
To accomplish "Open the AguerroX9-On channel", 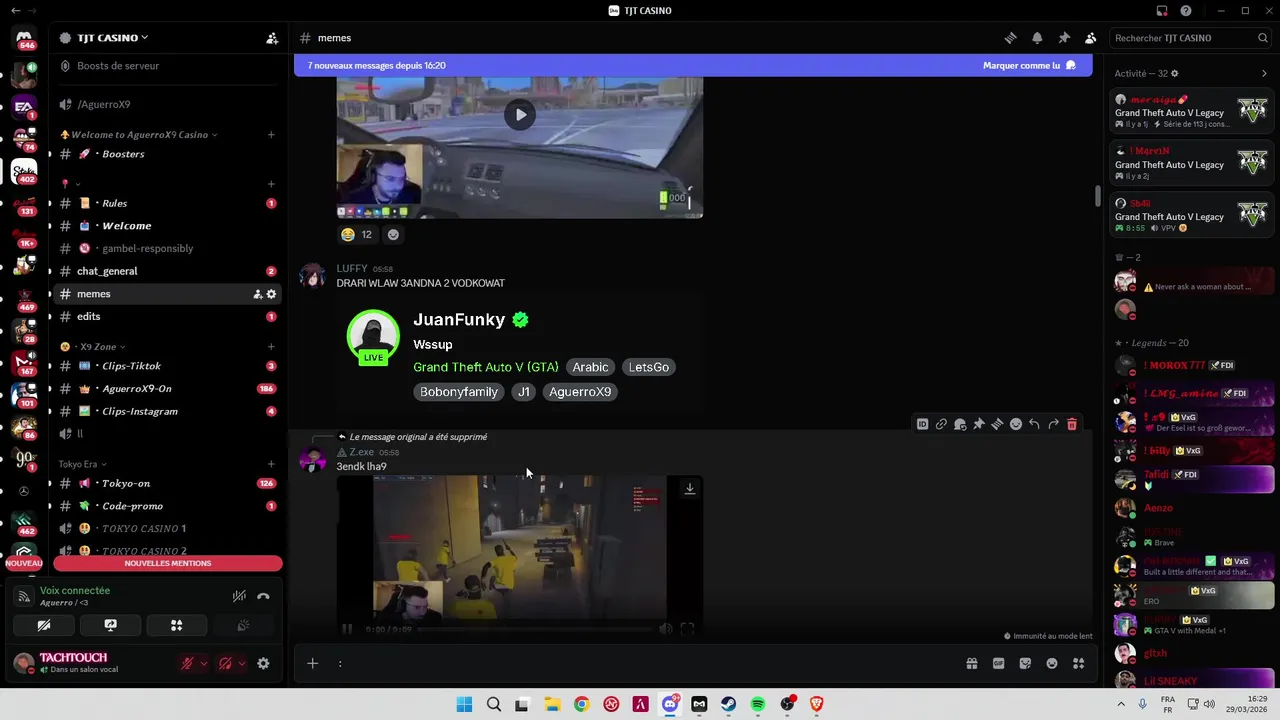I will pos(167,389).
